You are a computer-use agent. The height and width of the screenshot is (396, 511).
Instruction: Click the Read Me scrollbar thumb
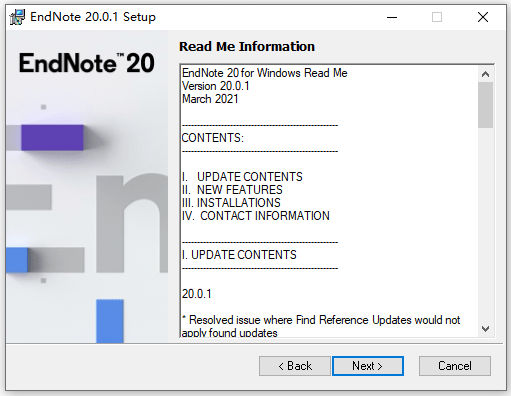click(485, 105)
